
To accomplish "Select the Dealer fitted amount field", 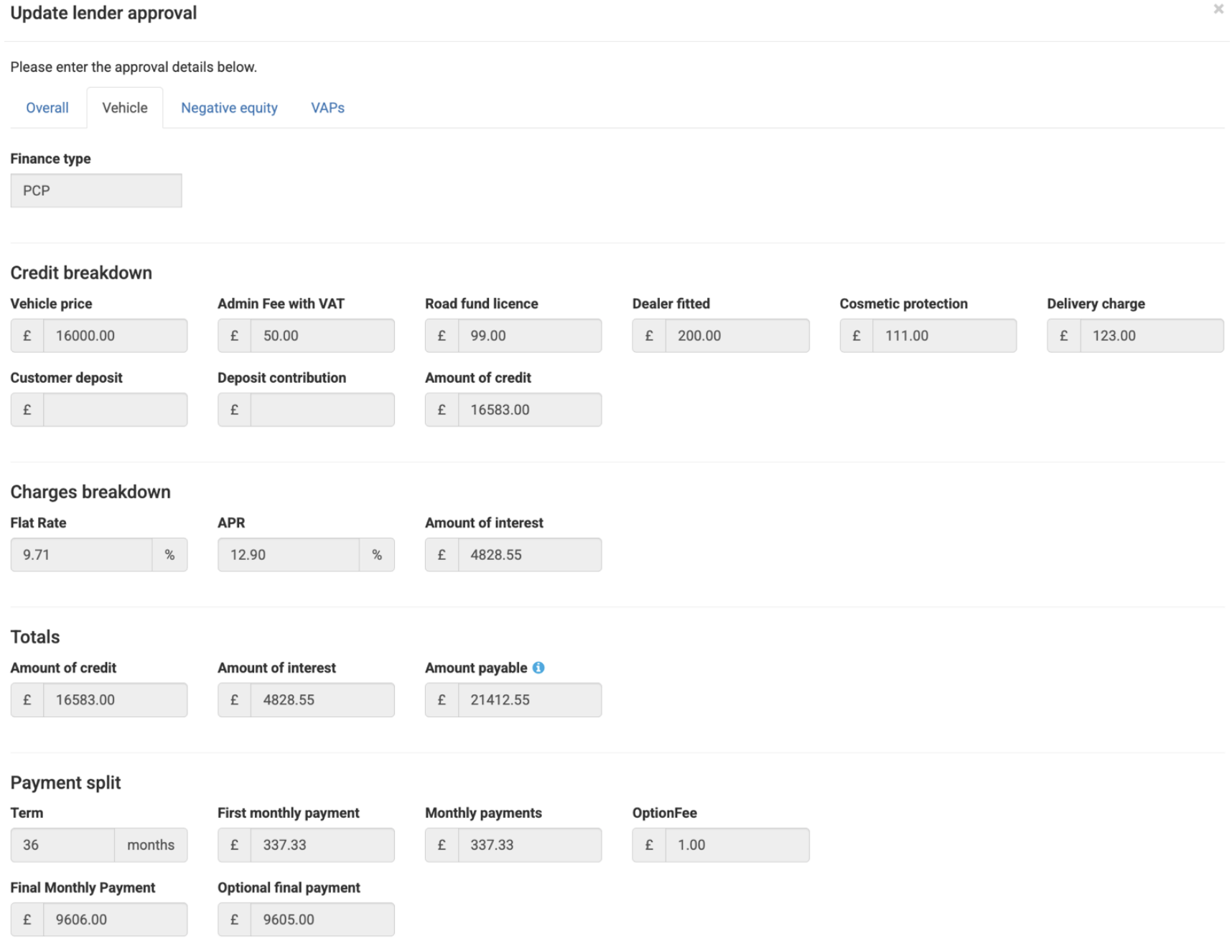I will pyautogui.click(x=737, y=336).
